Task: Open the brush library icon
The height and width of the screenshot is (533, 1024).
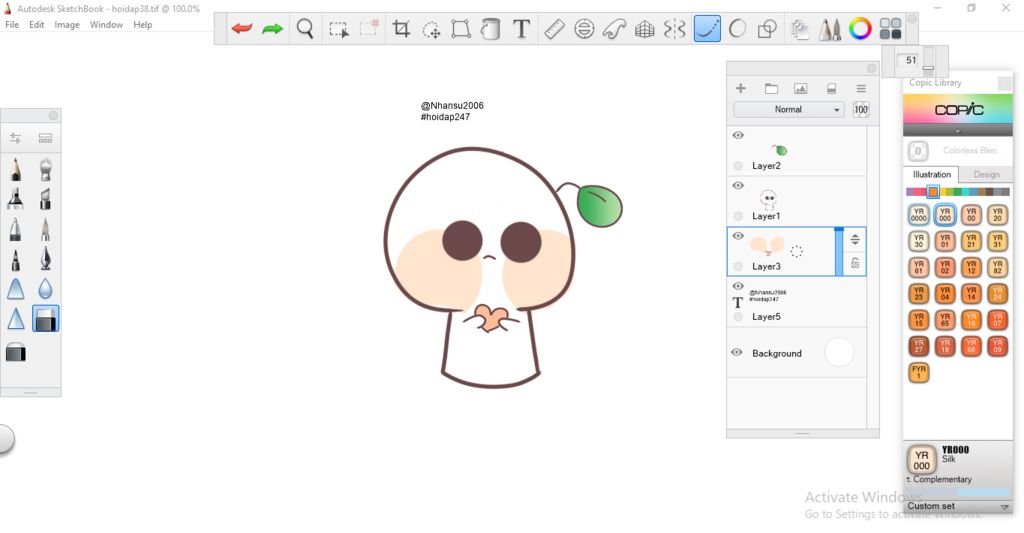Action: pyautogui.click(x=45, y=138)
